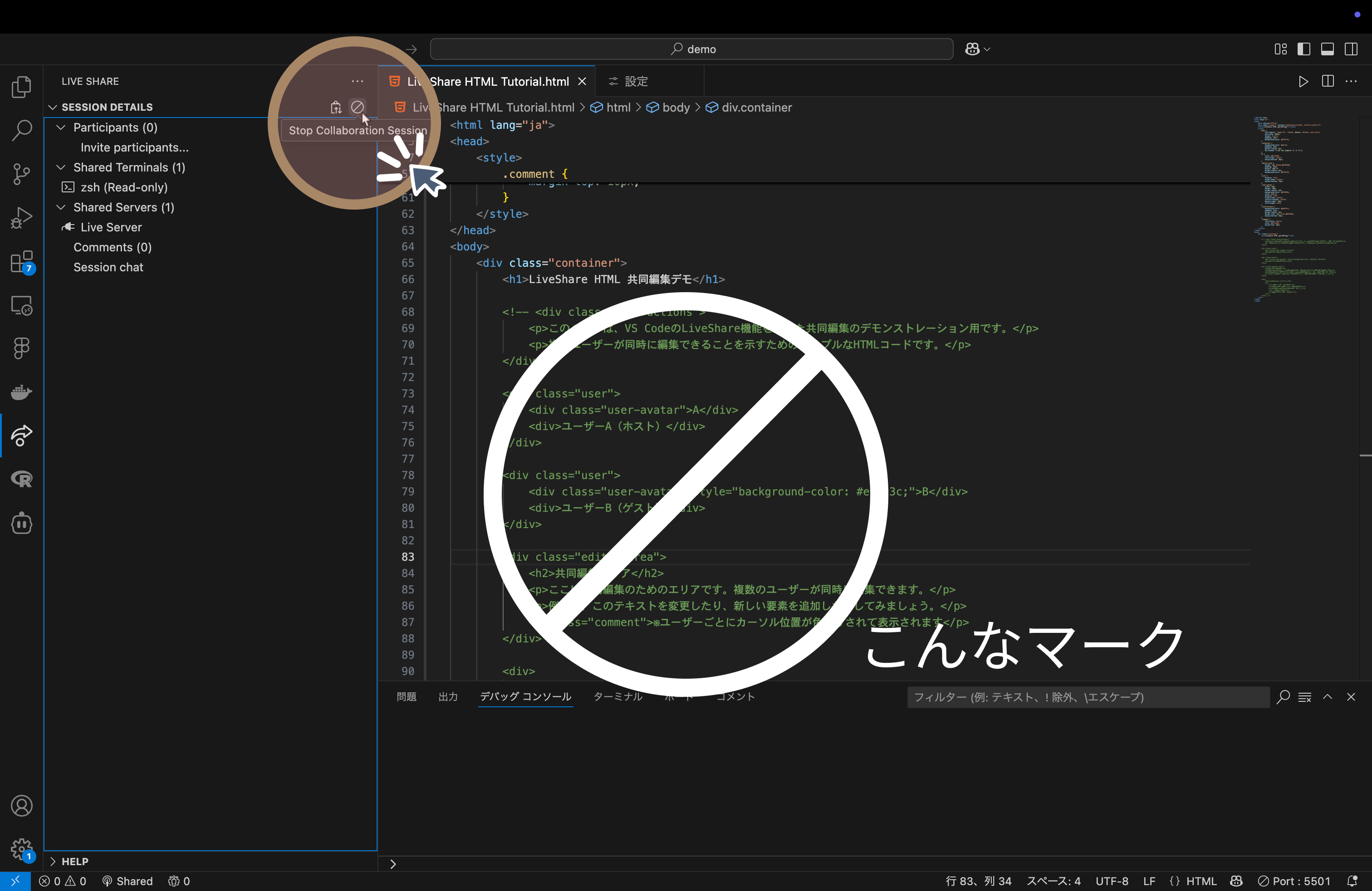The height and width of the screenshot is (891, 1372).
Task: Close the bottom panel
Action: pos(1351,697)
